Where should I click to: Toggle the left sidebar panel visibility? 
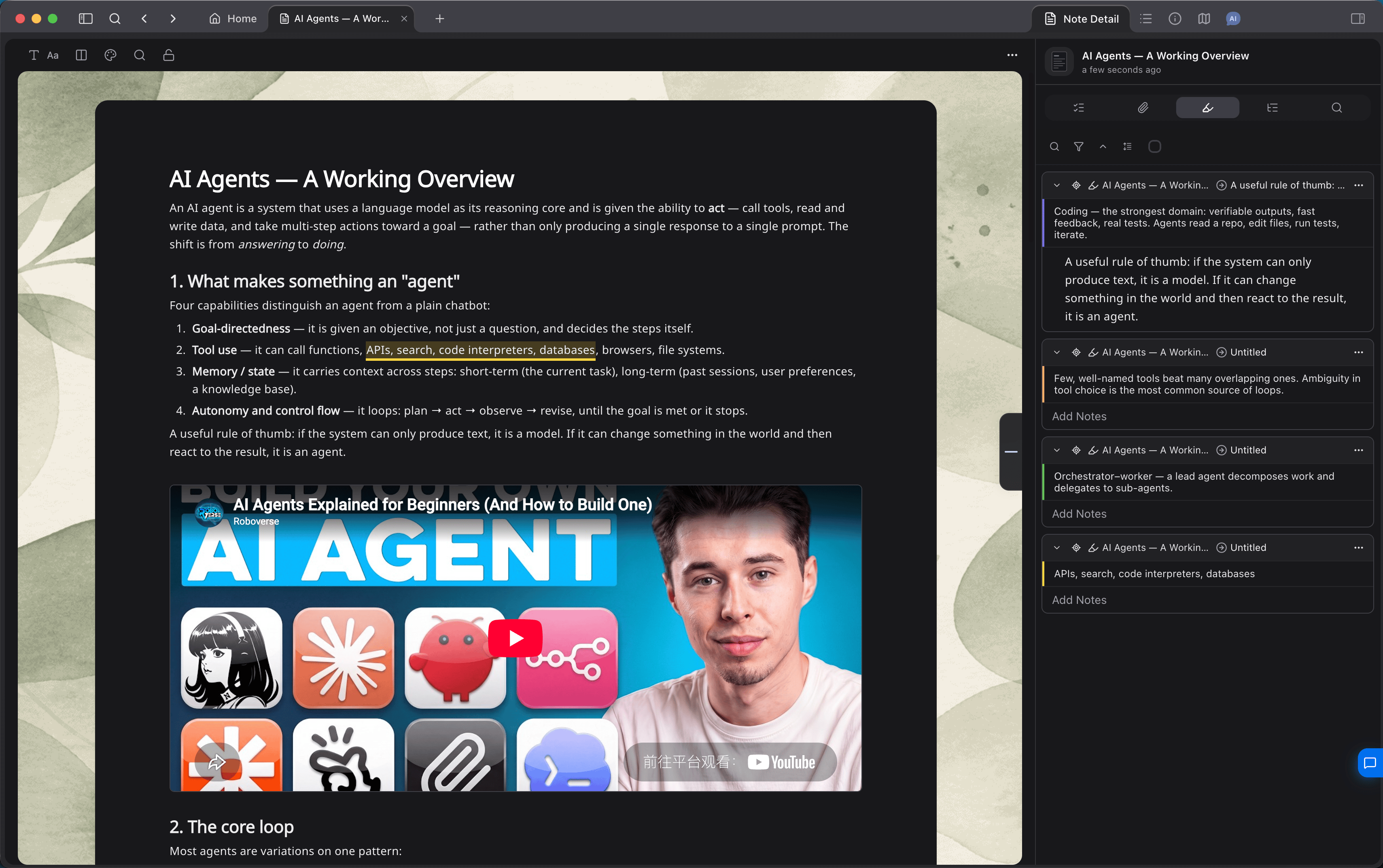(85, 19)
